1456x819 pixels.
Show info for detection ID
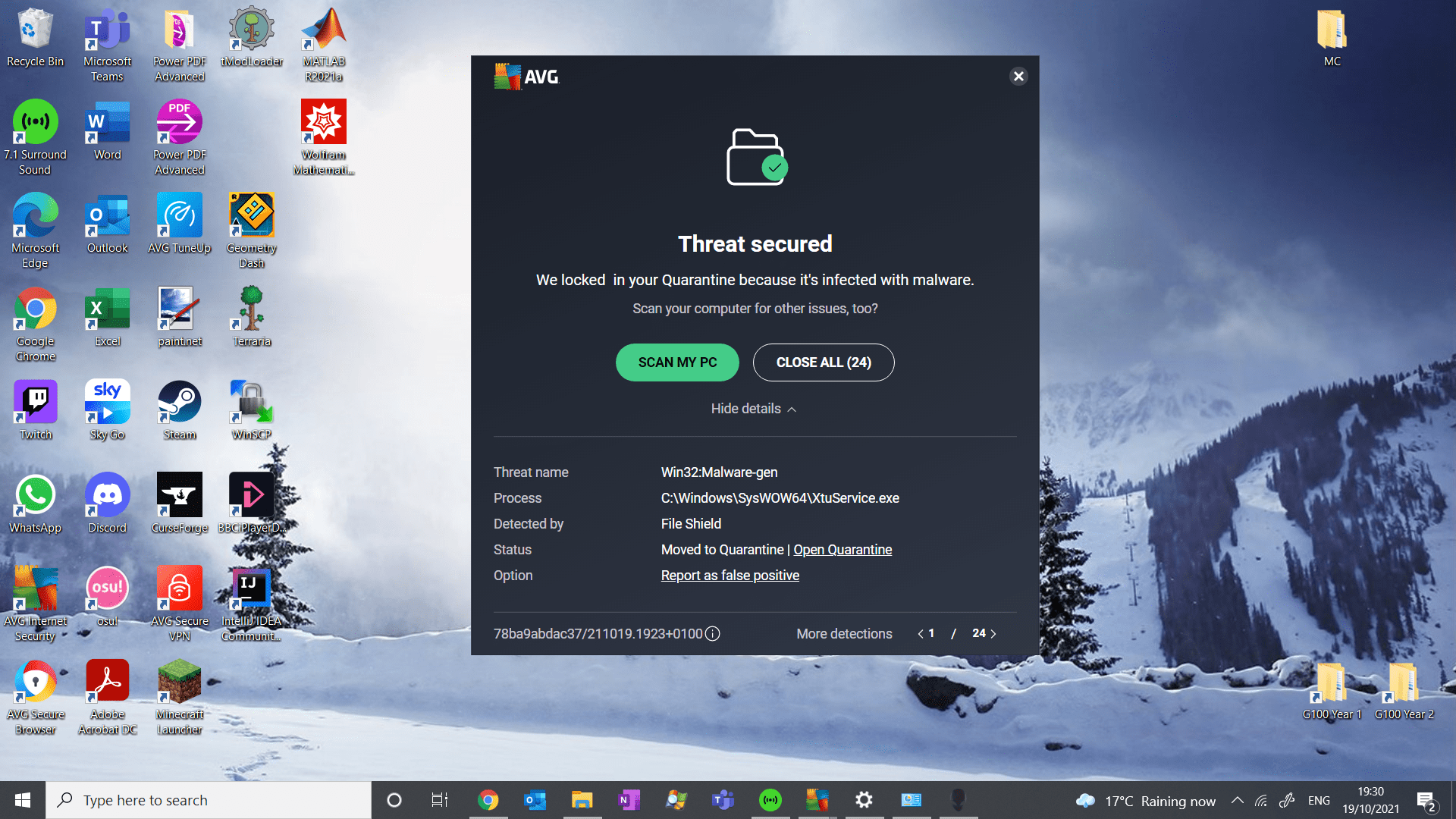point(713,634)
